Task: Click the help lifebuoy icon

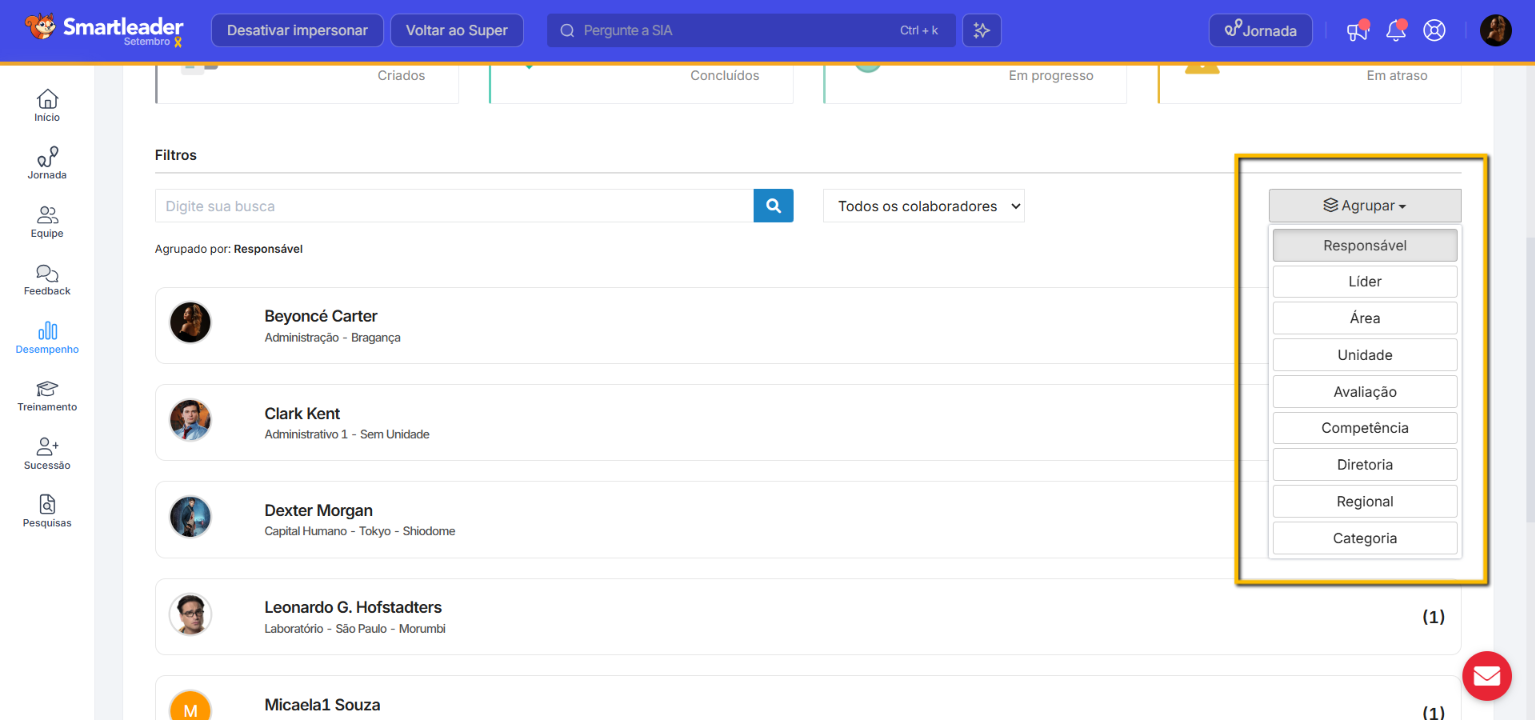Action: click(1434, 31)
